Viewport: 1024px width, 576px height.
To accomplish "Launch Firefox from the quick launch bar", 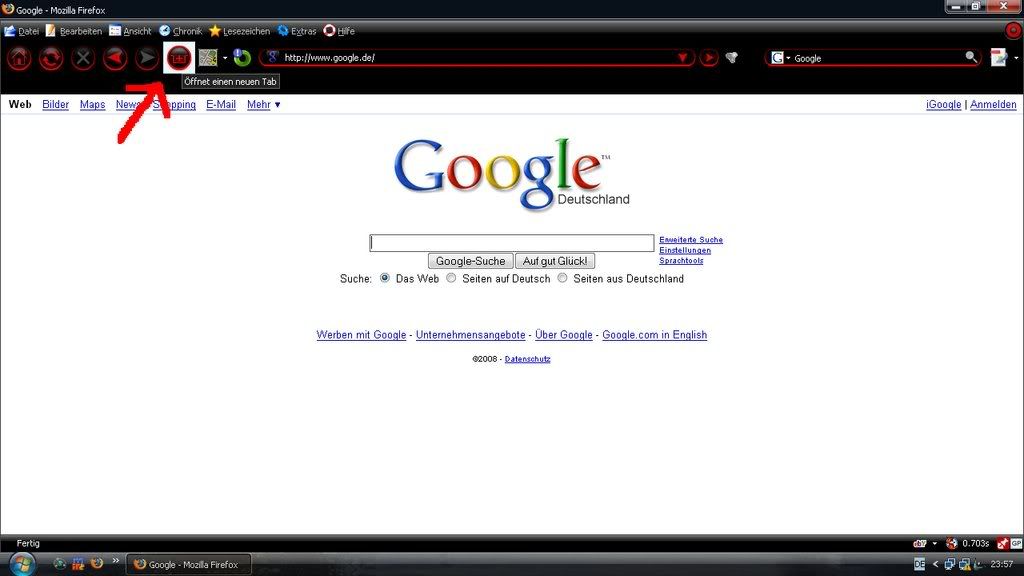I will tap(97, 563).
